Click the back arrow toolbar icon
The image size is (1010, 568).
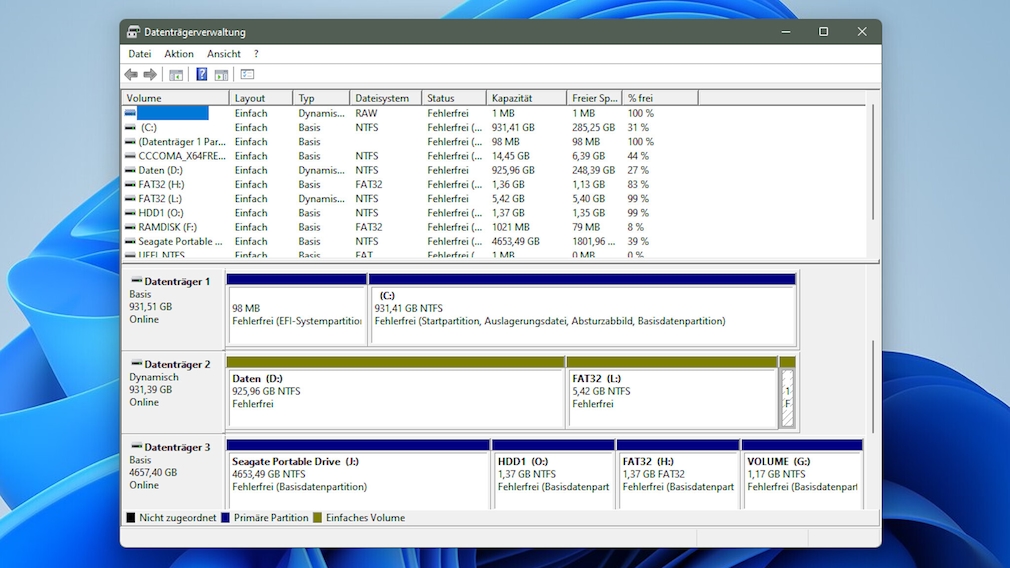(x=131, y=75)
